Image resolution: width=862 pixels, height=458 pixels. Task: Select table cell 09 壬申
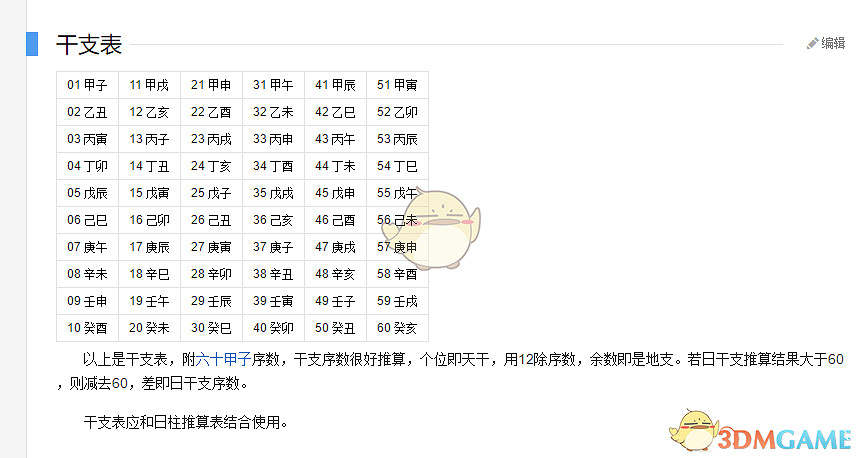point(87,301)
